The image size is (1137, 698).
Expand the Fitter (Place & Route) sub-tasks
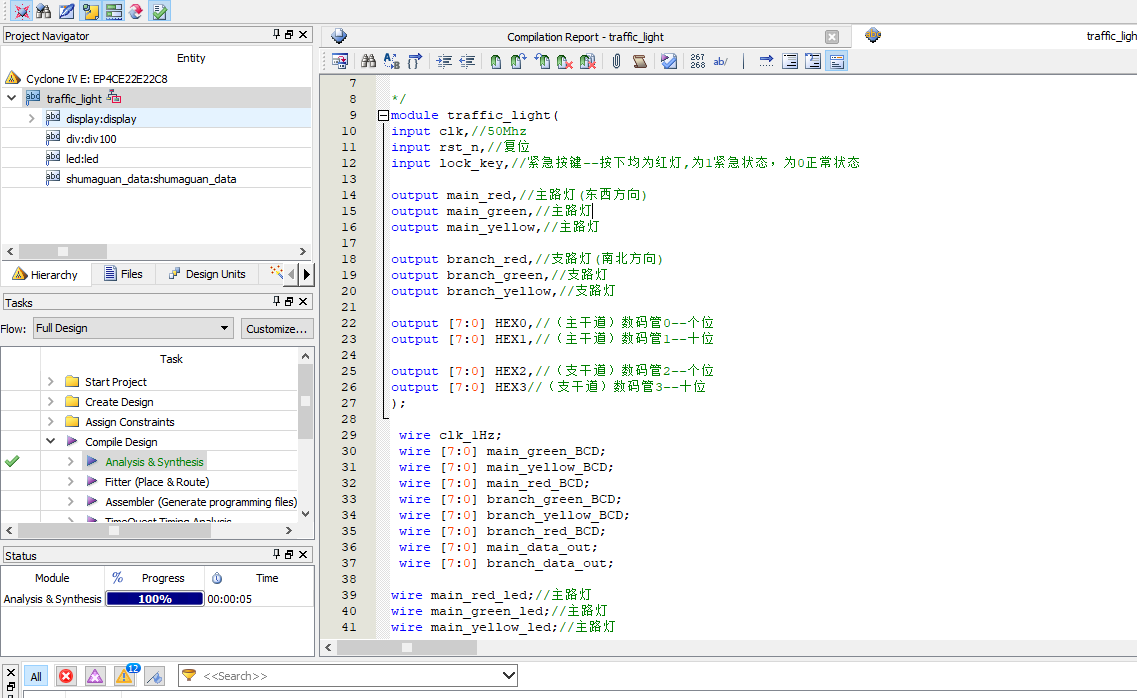pyautogui.click(x=70, y=481)
